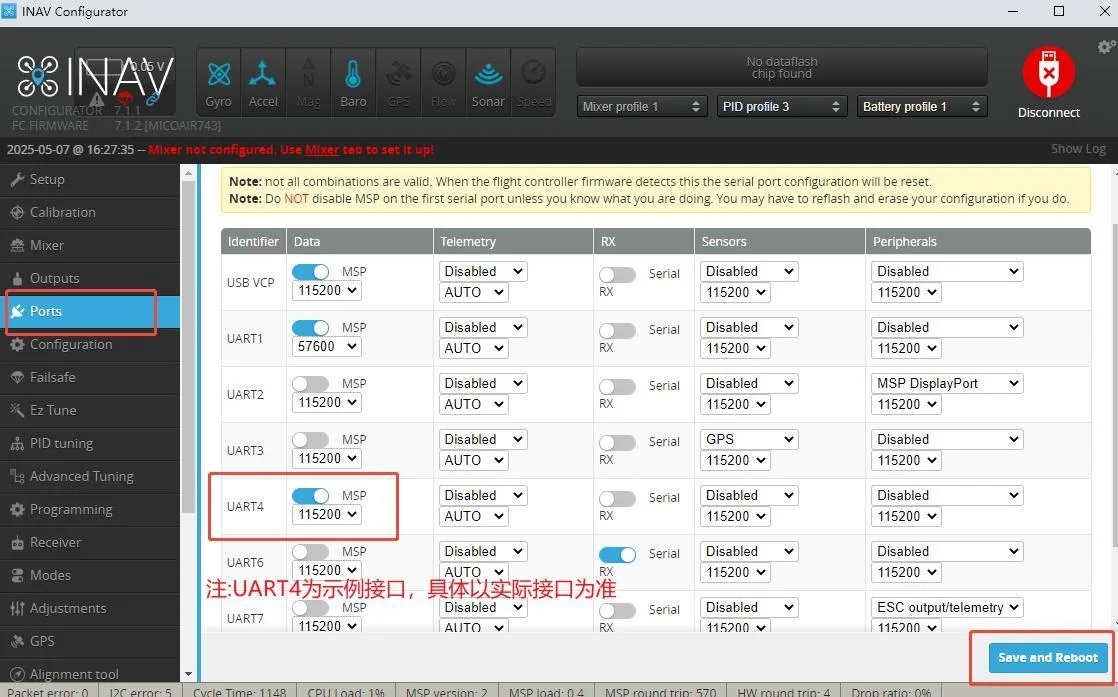Follow the Mixer link in warning message
The image size is (1118, 697).
[322, 150]
